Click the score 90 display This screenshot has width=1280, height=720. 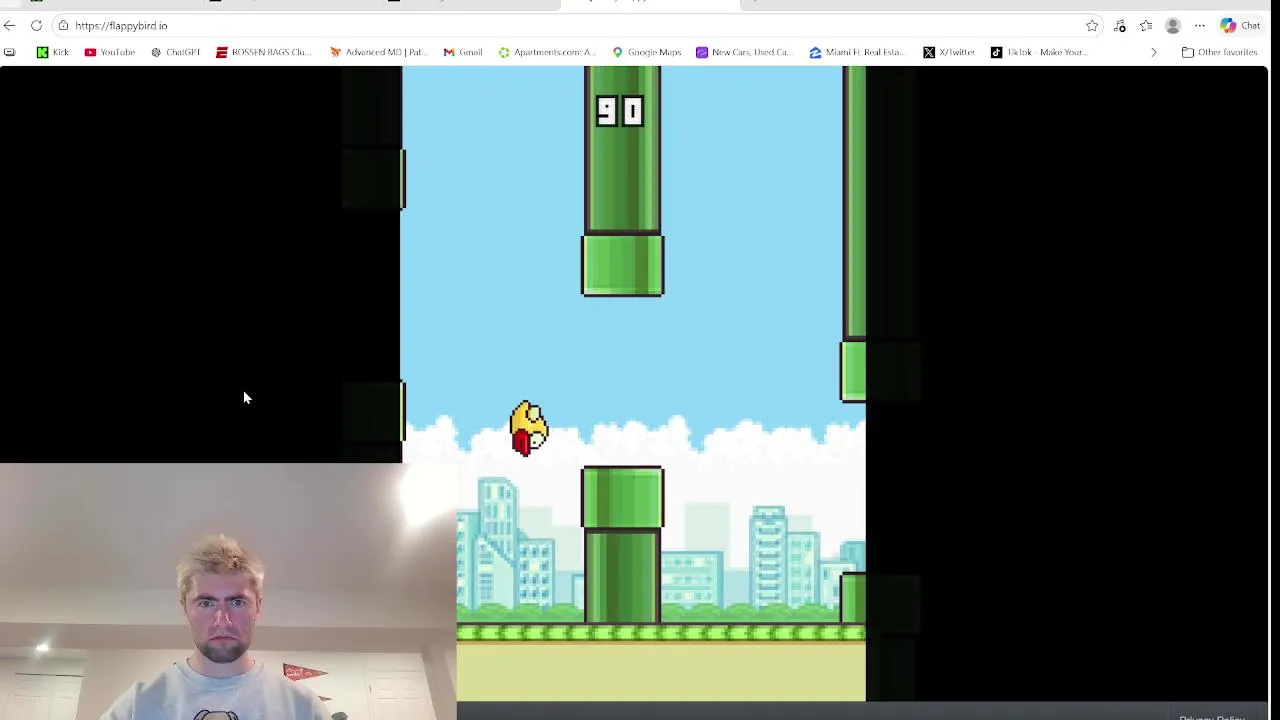tap(619, 111)
